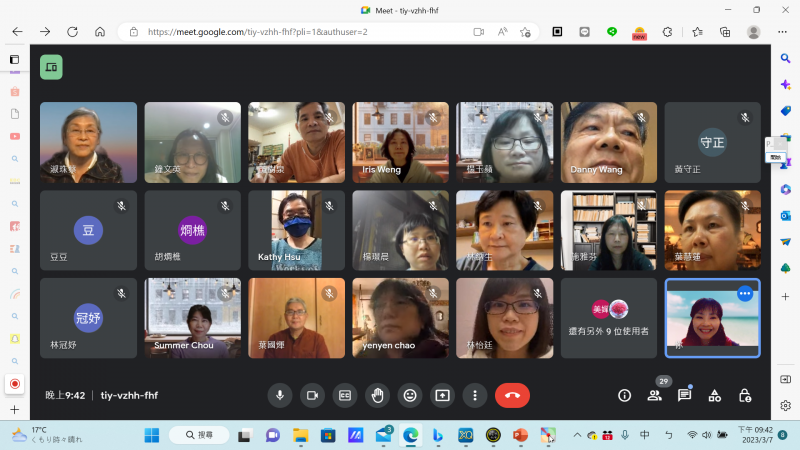The width and height of the screenshot is (800, 450).
Task: Open more options three-dot menu
Action: (x=475, y=395)
